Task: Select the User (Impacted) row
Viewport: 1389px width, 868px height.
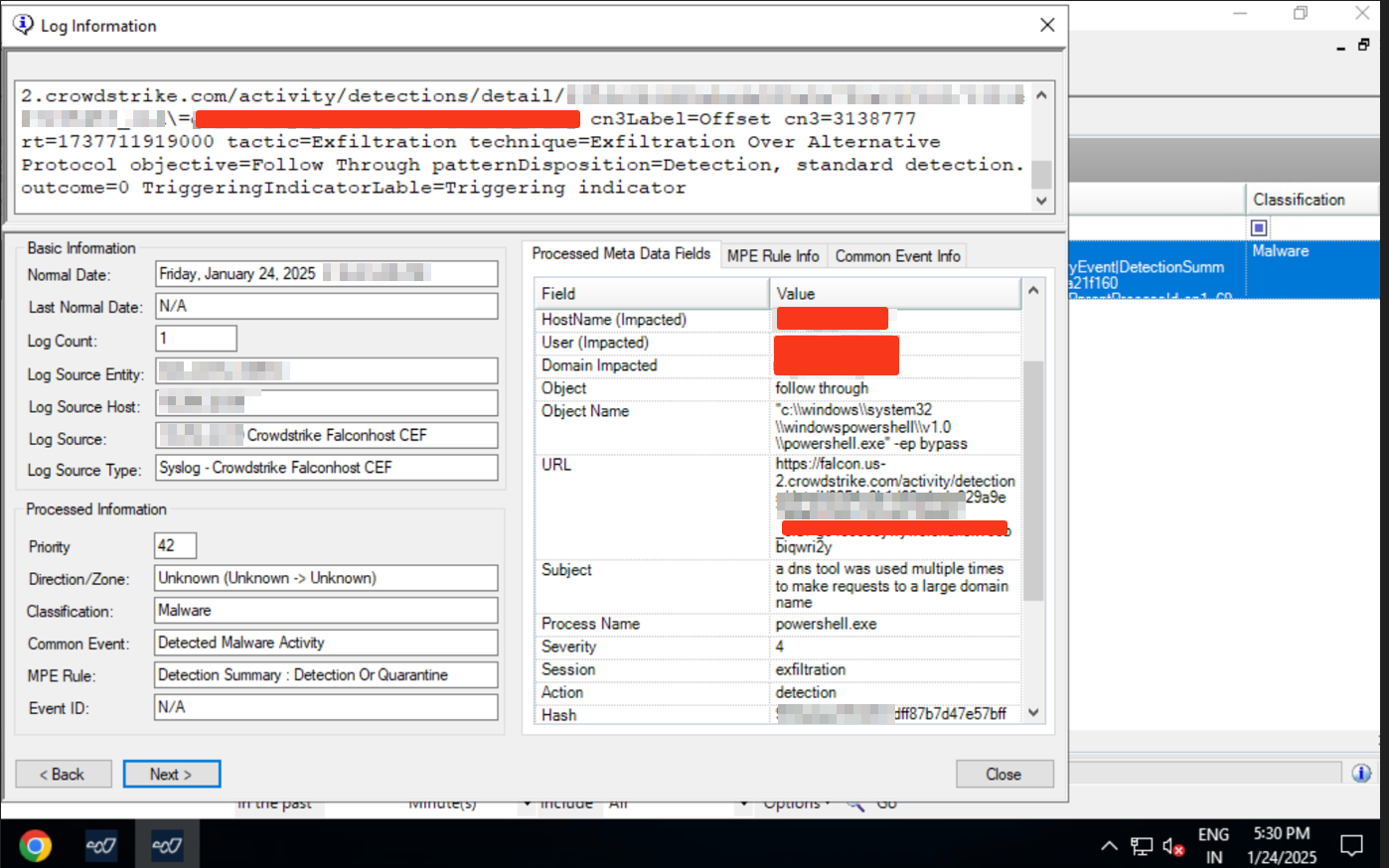Action: [x=778, y=343]
